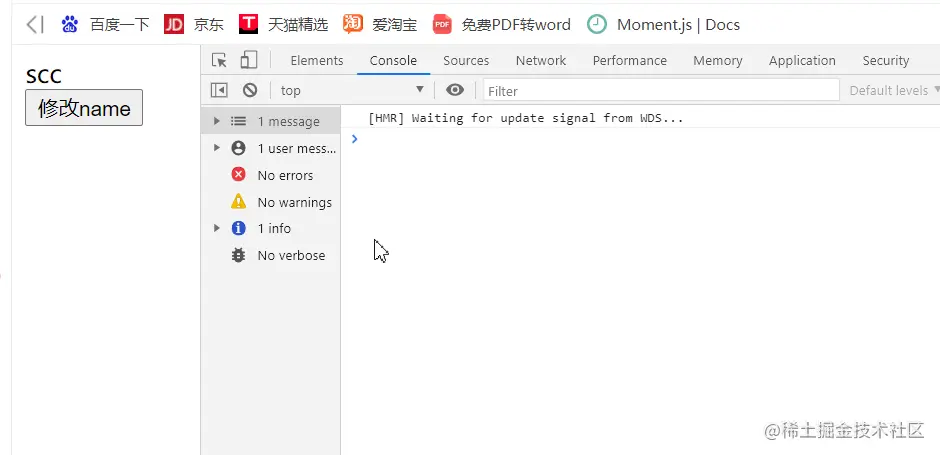The image size is (940, 455).
Task: Select the message list icon
Action: (x=239, y=121)
